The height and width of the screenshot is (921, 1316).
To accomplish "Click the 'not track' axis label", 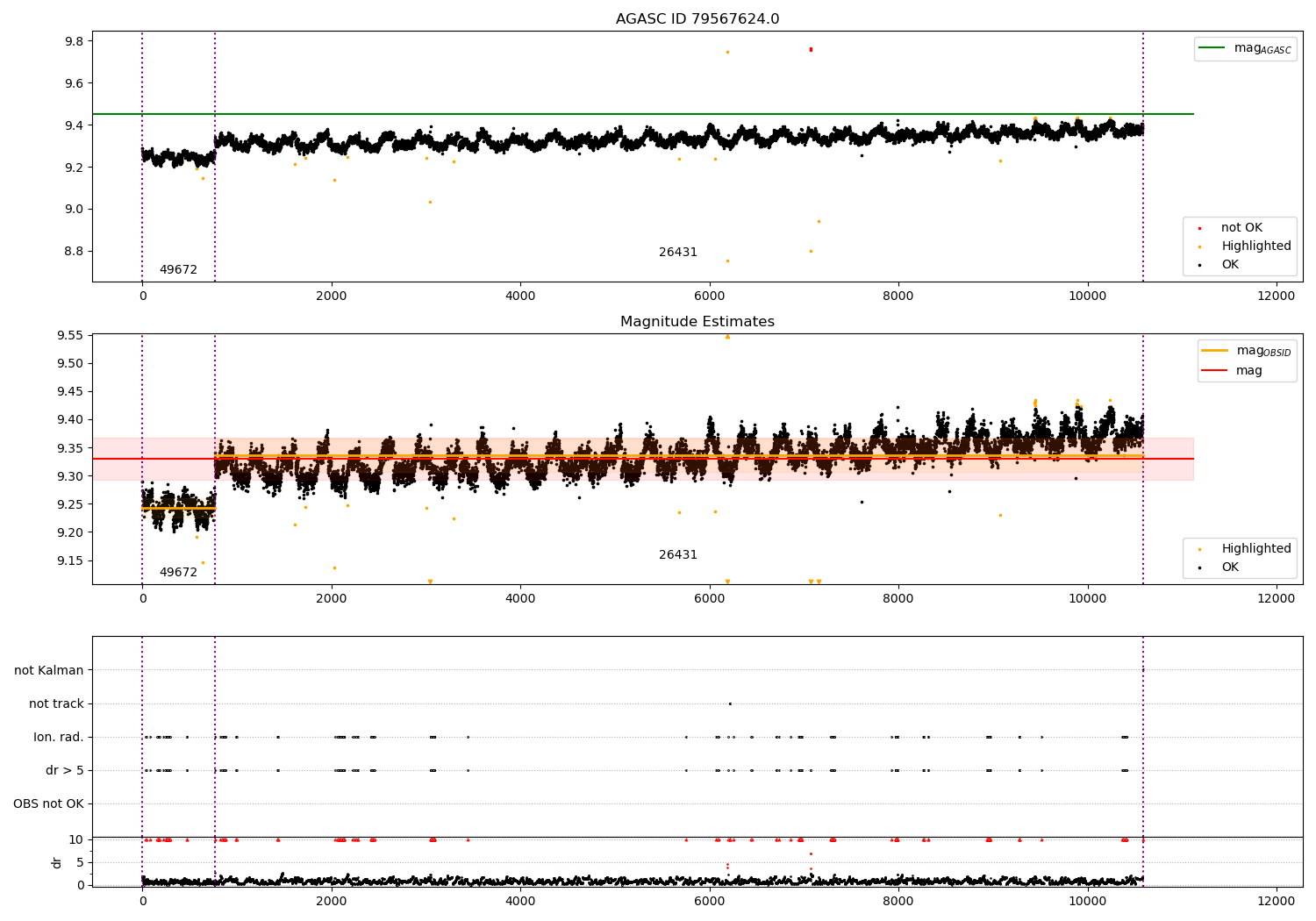I will coord(56,704).
